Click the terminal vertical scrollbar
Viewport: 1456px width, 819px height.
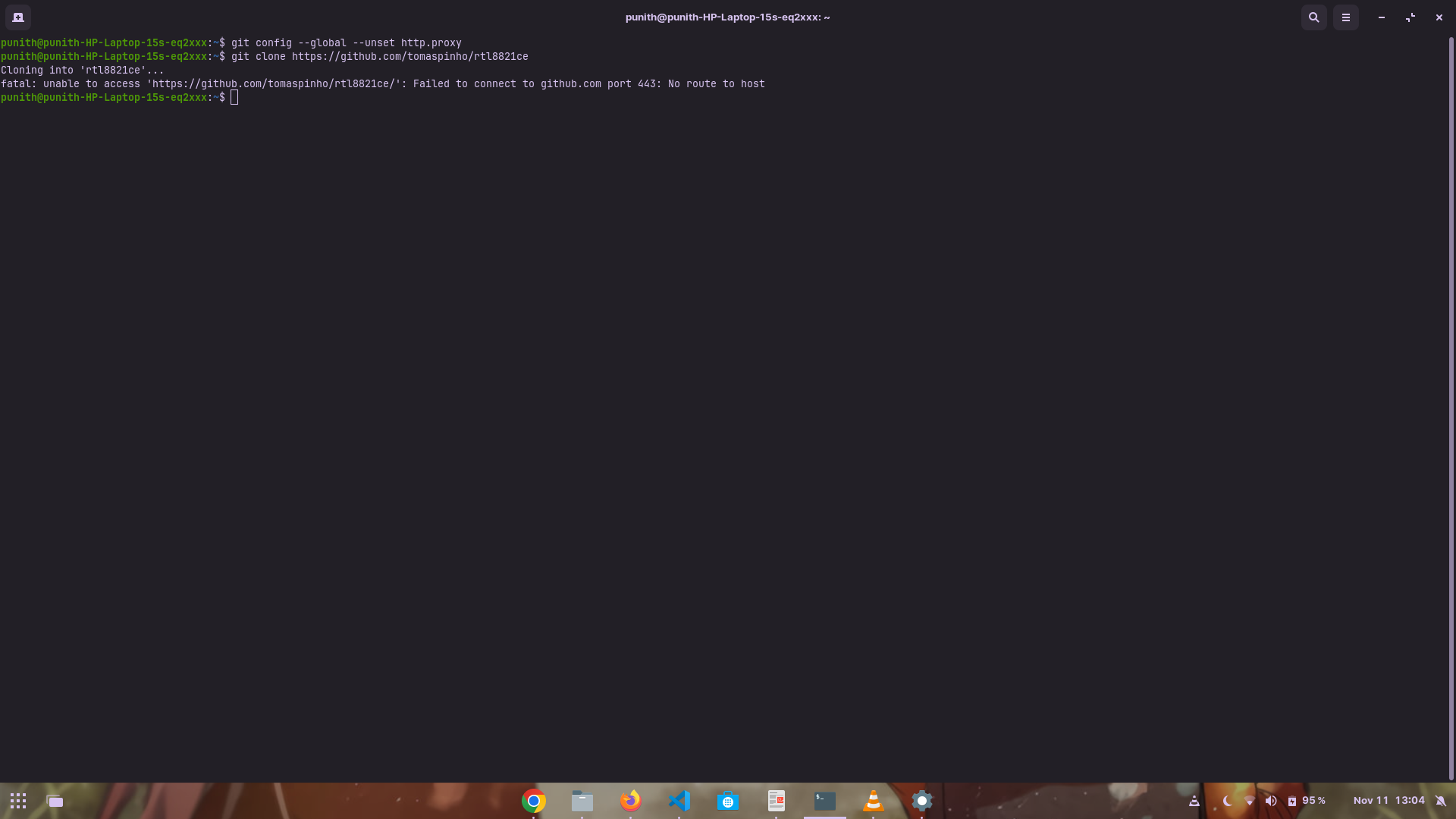tap(1451, 408)
